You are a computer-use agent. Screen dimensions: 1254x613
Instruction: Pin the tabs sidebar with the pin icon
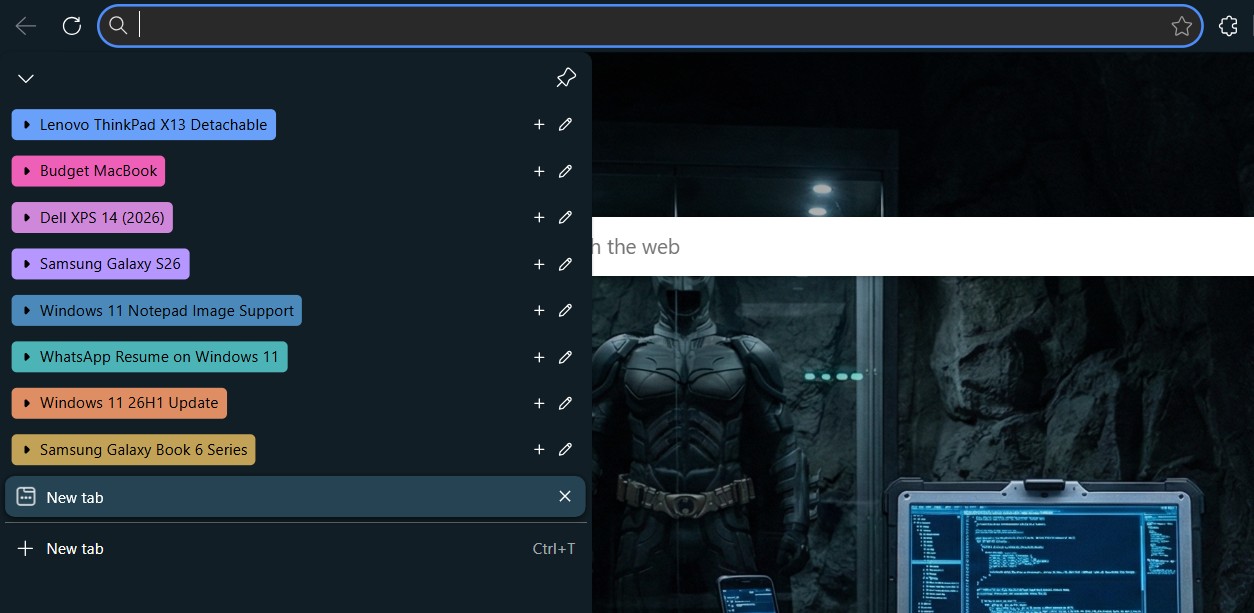[566, 77]
